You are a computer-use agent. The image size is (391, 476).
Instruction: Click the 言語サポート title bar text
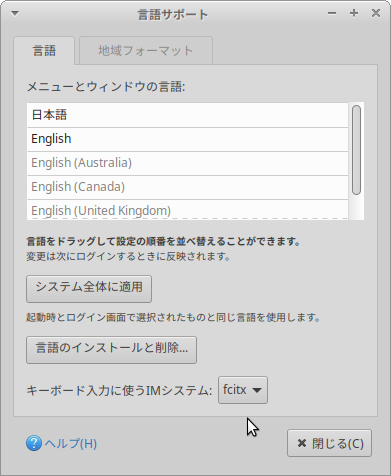173,15
